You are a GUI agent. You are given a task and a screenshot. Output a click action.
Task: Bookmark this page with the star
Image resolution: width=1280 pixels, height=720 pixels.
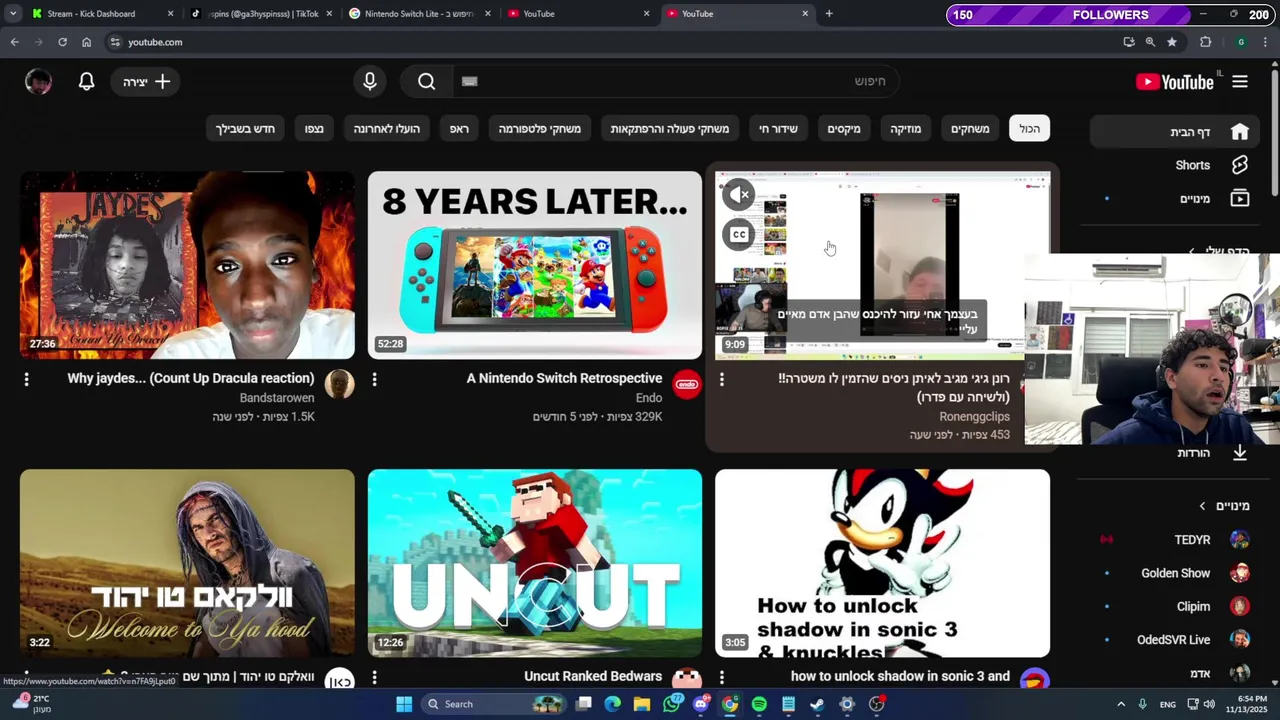point(1172,42)
